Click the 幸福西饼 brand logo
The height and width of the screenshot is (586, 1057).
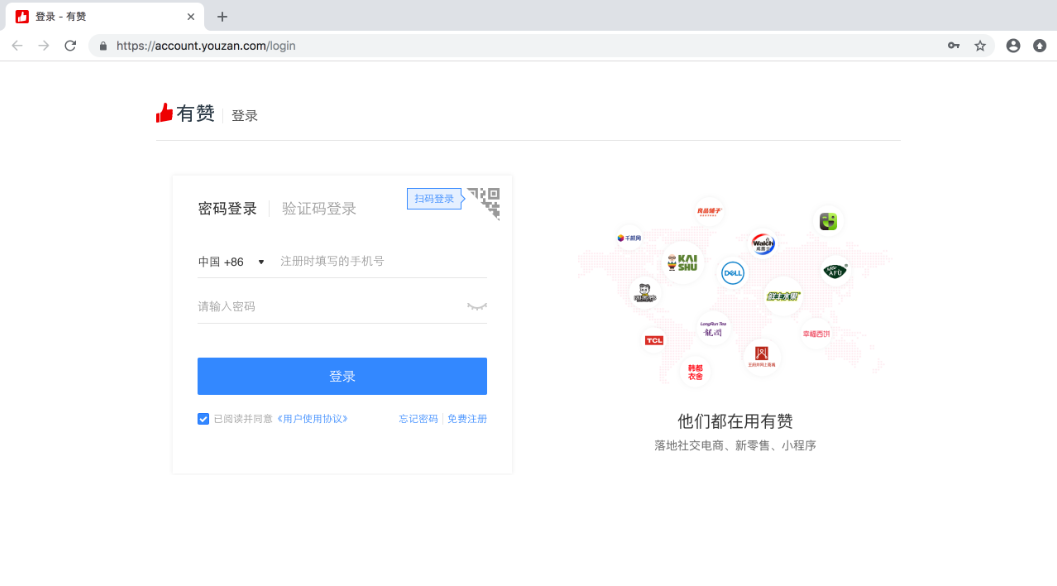(x=816, y=334)
